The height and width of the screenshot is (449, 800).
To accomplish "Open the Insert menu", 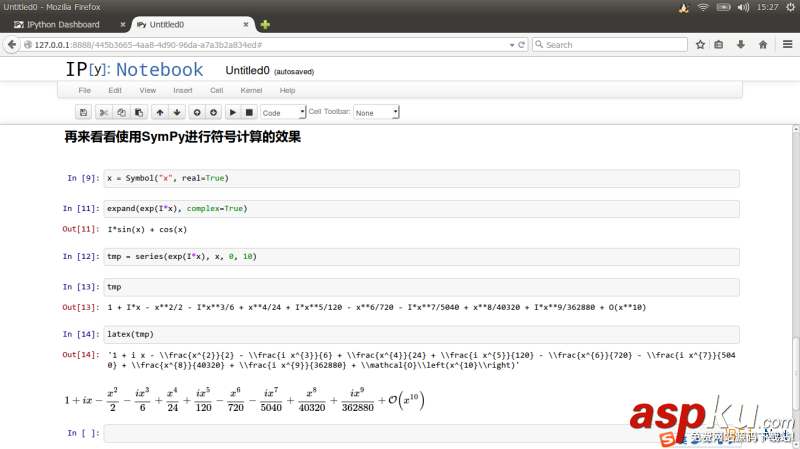I will click(183, 90).
